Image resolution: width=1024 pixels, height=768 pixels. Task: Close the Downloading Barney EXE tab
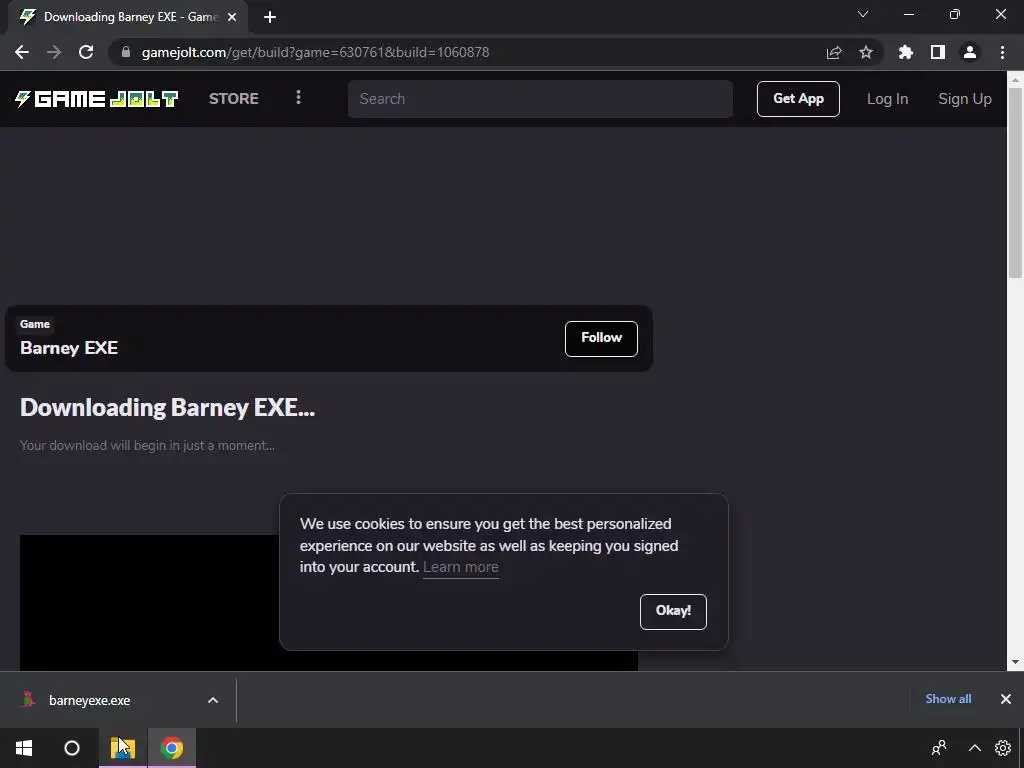coord(231,18)
